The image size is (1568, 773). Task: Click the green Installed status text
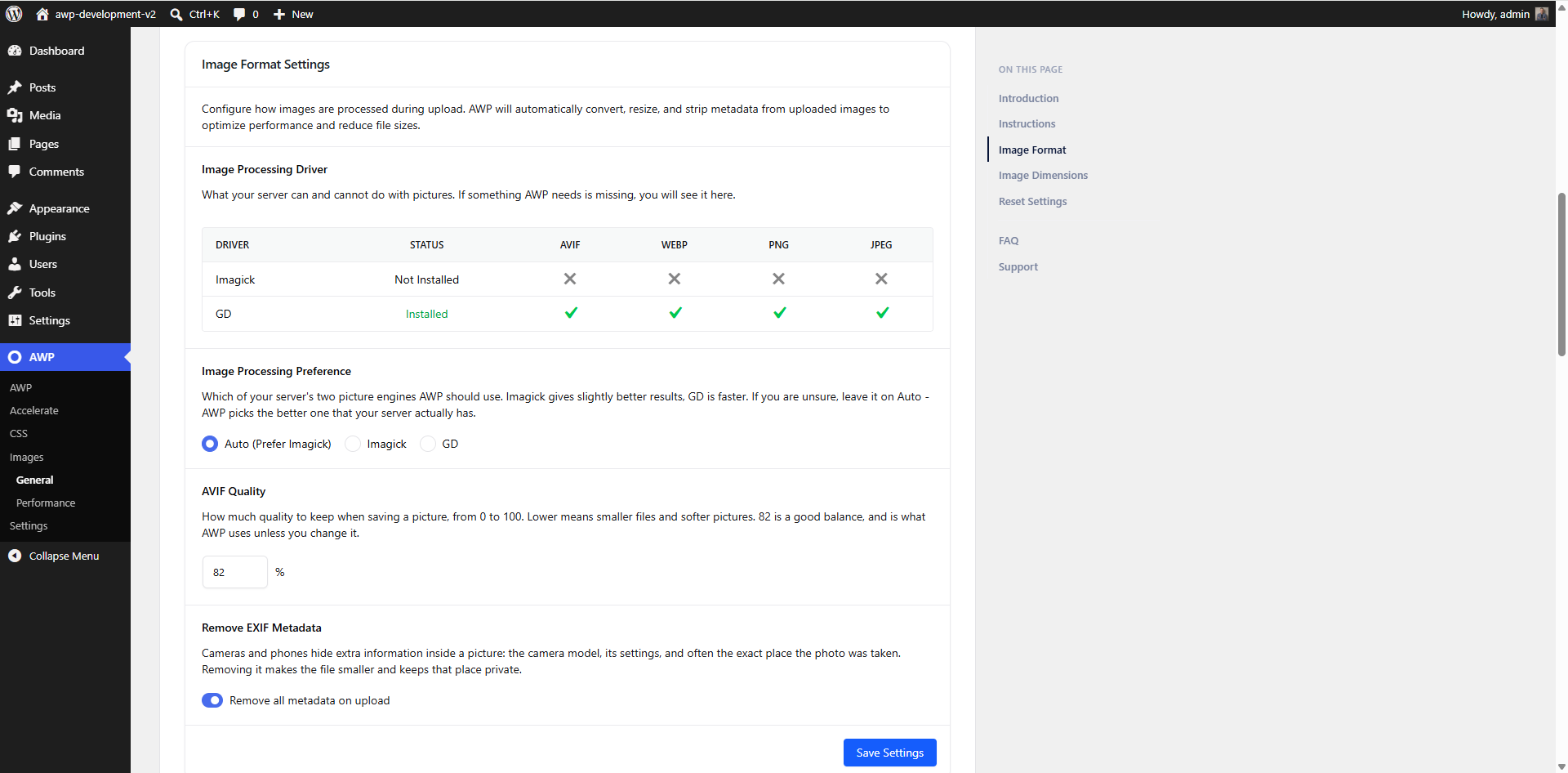[x=426, y=314]
